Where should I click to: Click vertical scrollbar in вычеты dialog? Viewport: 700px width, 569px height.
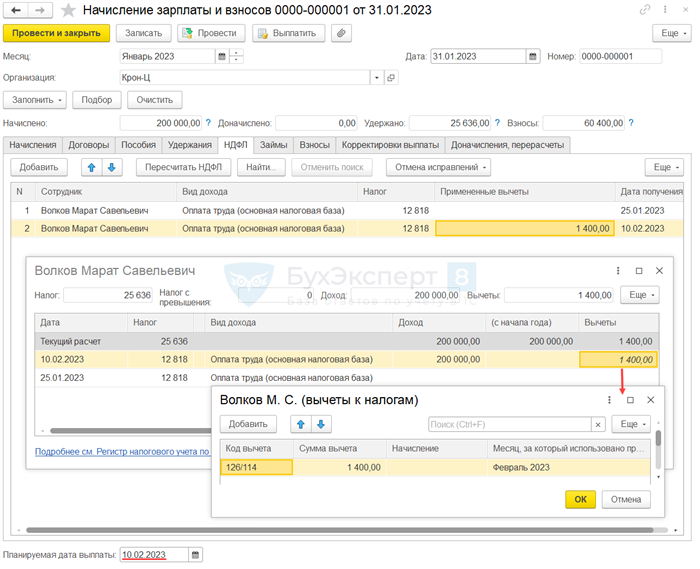coord(658,439)
